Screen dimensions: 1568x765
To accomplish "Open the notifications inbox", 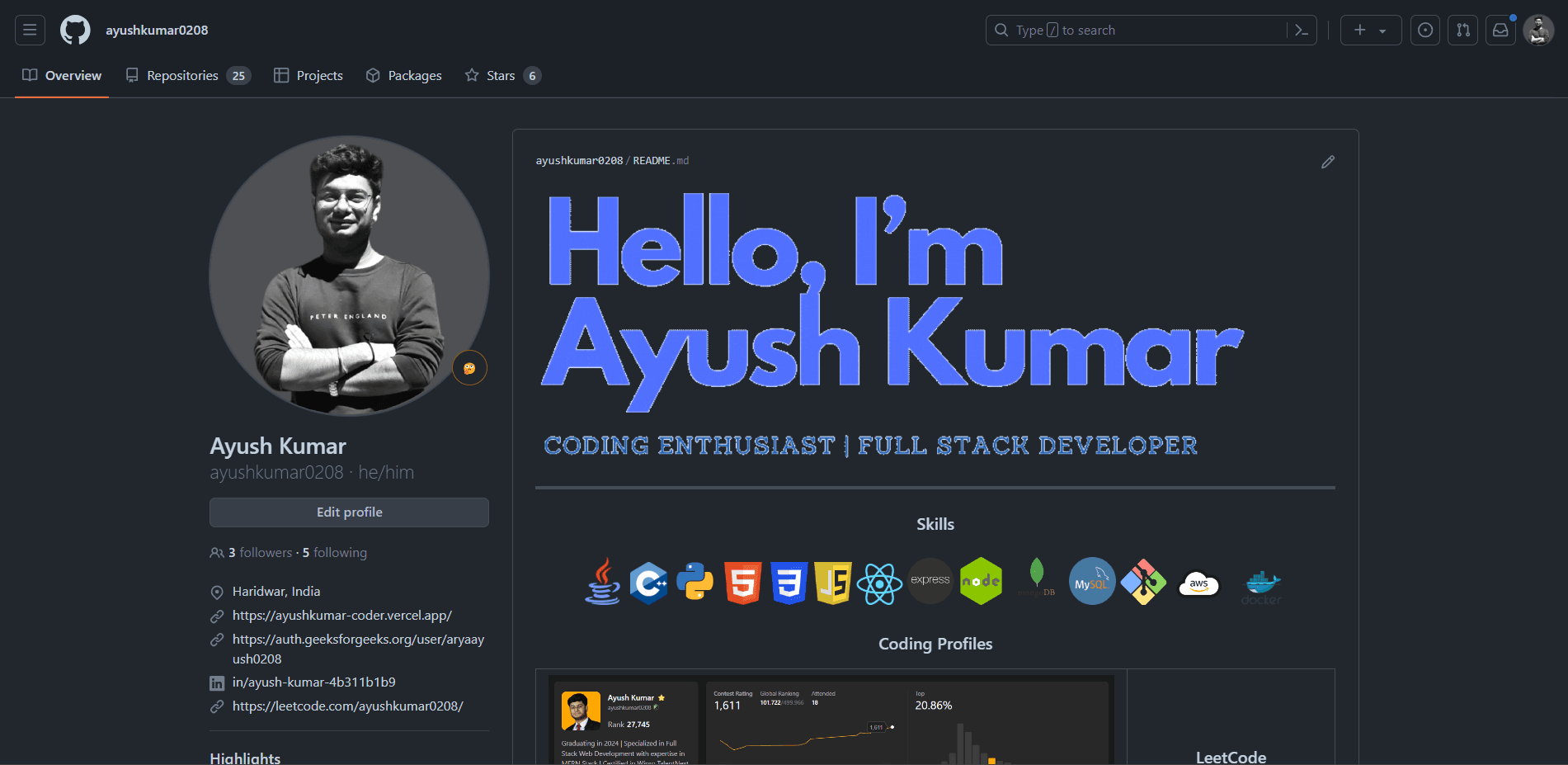I will (1500, 31).
